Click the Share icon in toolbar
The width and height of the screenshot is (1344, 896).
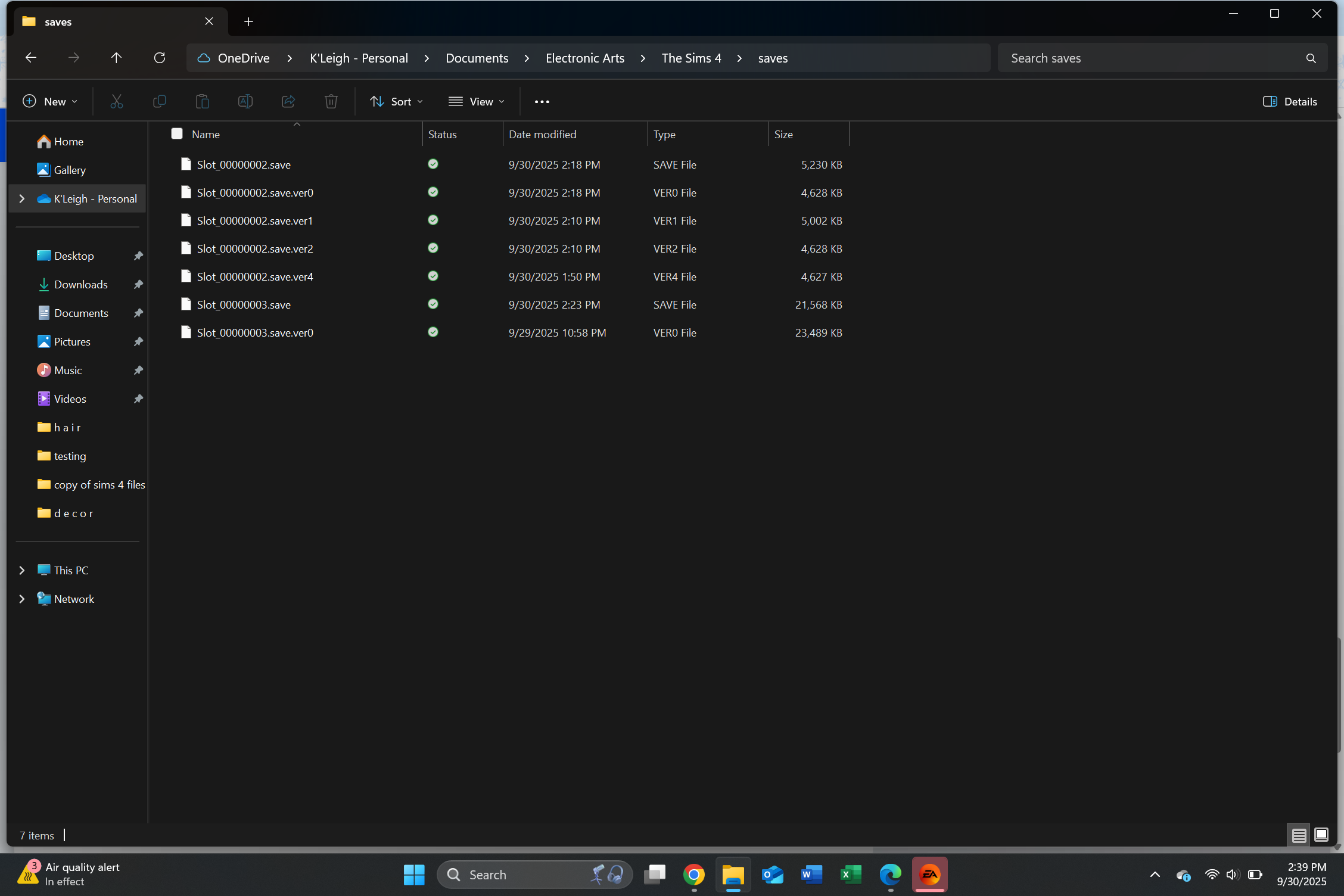[288, 101]
